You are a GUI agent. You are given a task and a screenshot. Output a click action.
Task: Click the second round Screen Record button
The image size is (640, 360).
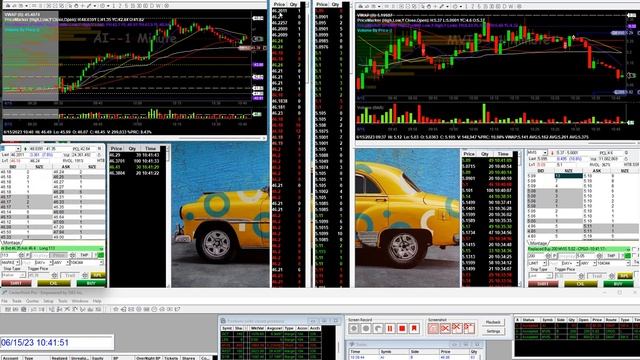[366, 328]
